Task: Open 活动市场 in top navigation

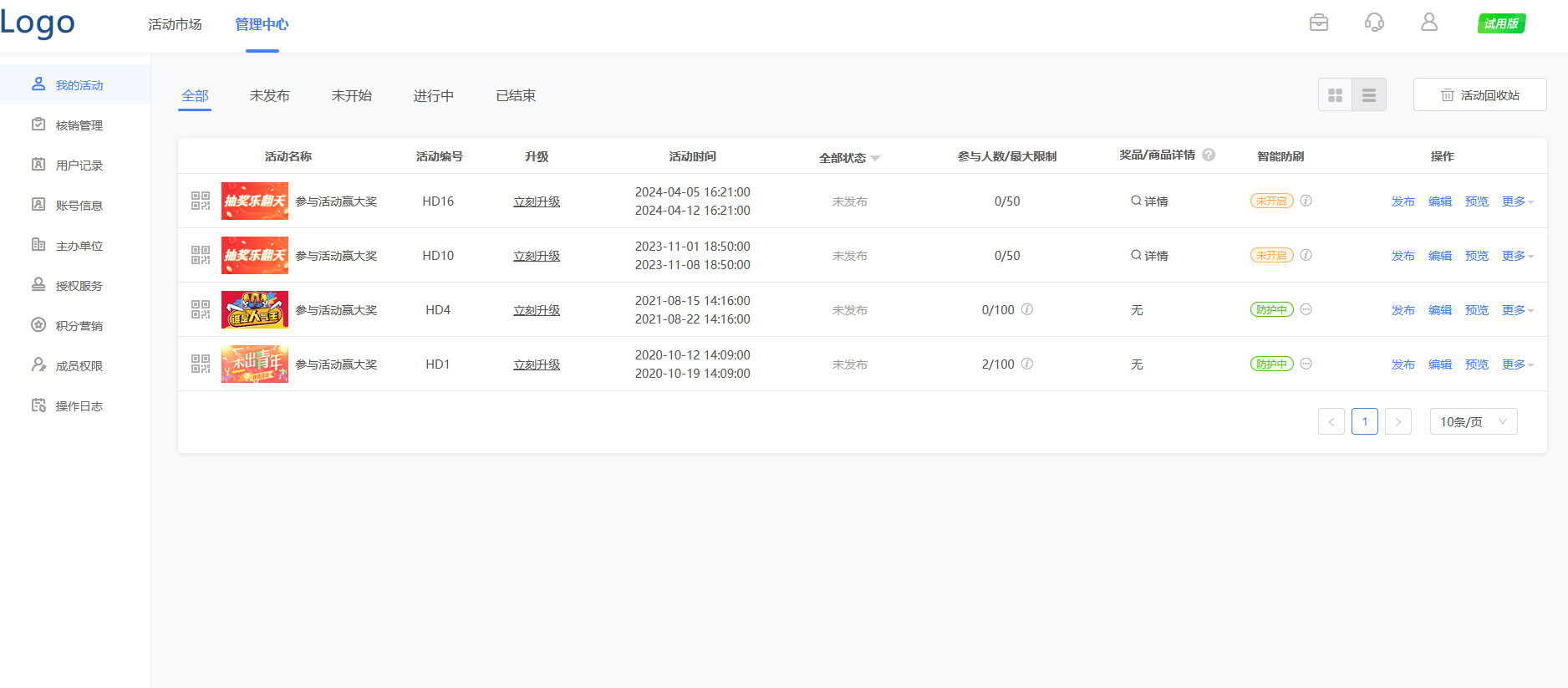Action: click(x=175, y=24)
